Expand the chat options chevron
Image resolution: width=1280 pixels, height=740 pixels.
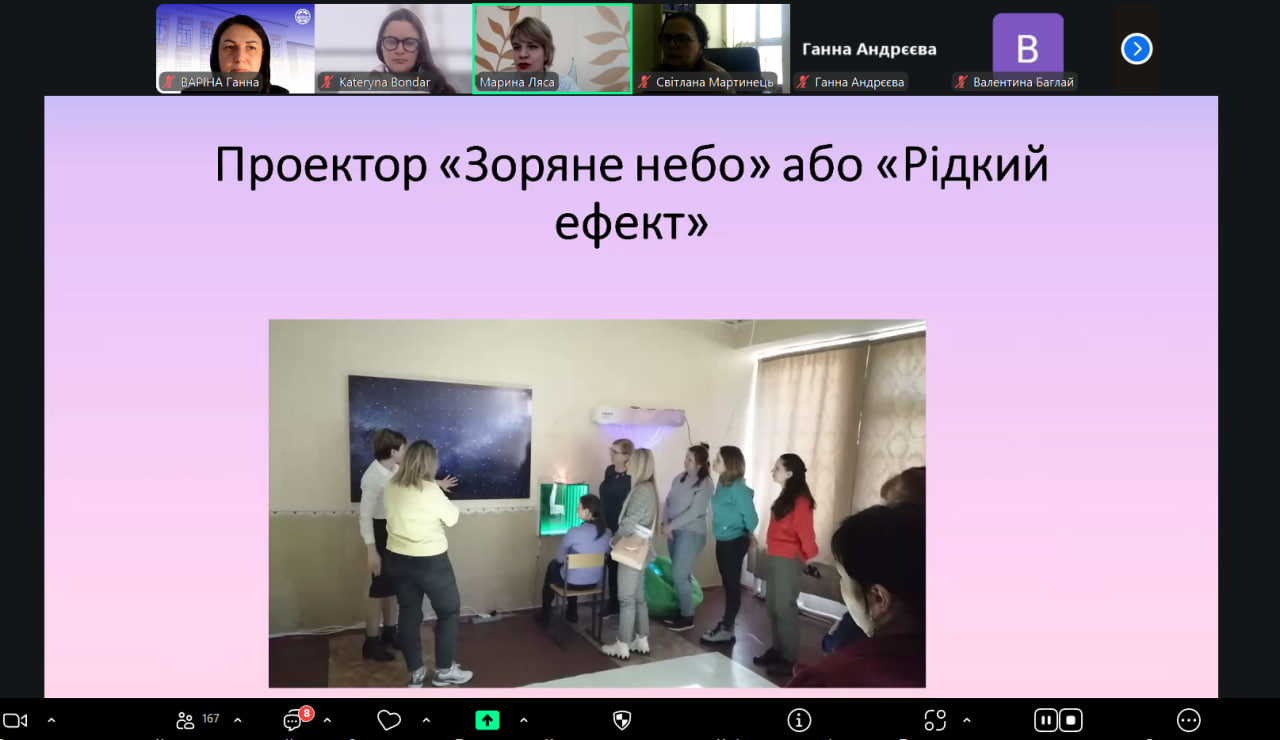point(327,720)
